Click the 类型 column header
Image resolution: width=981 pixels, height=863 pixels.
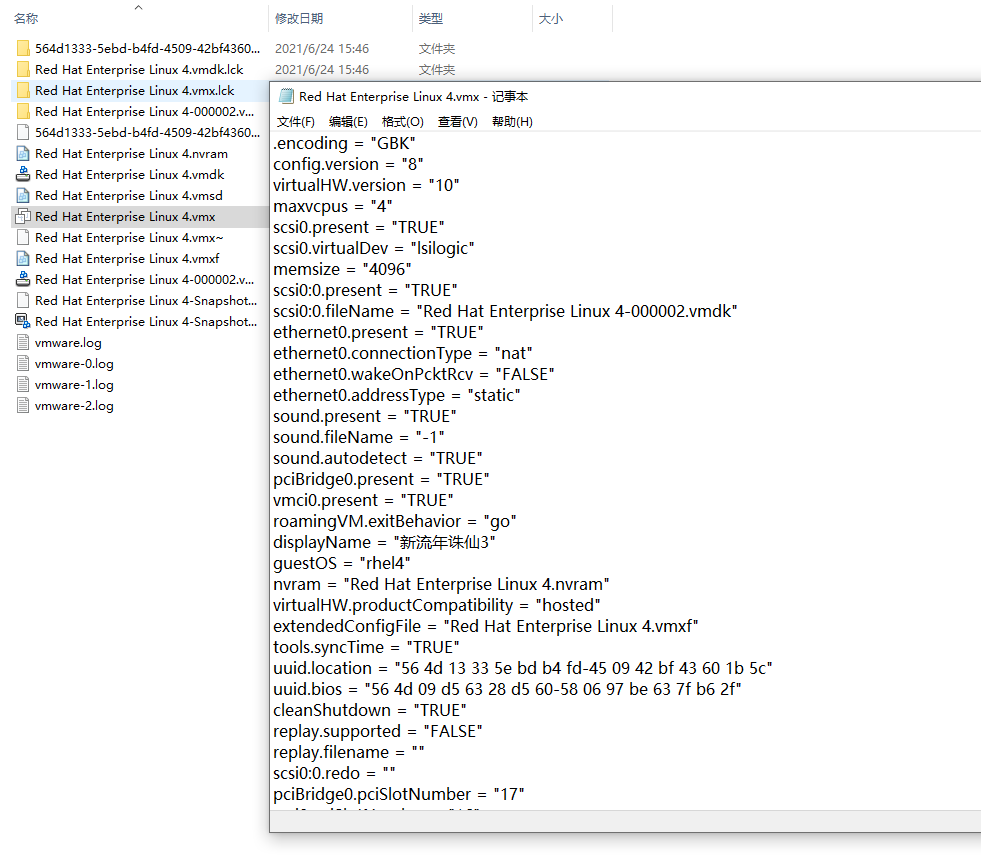pyautogui.click(x=431, y=19)
